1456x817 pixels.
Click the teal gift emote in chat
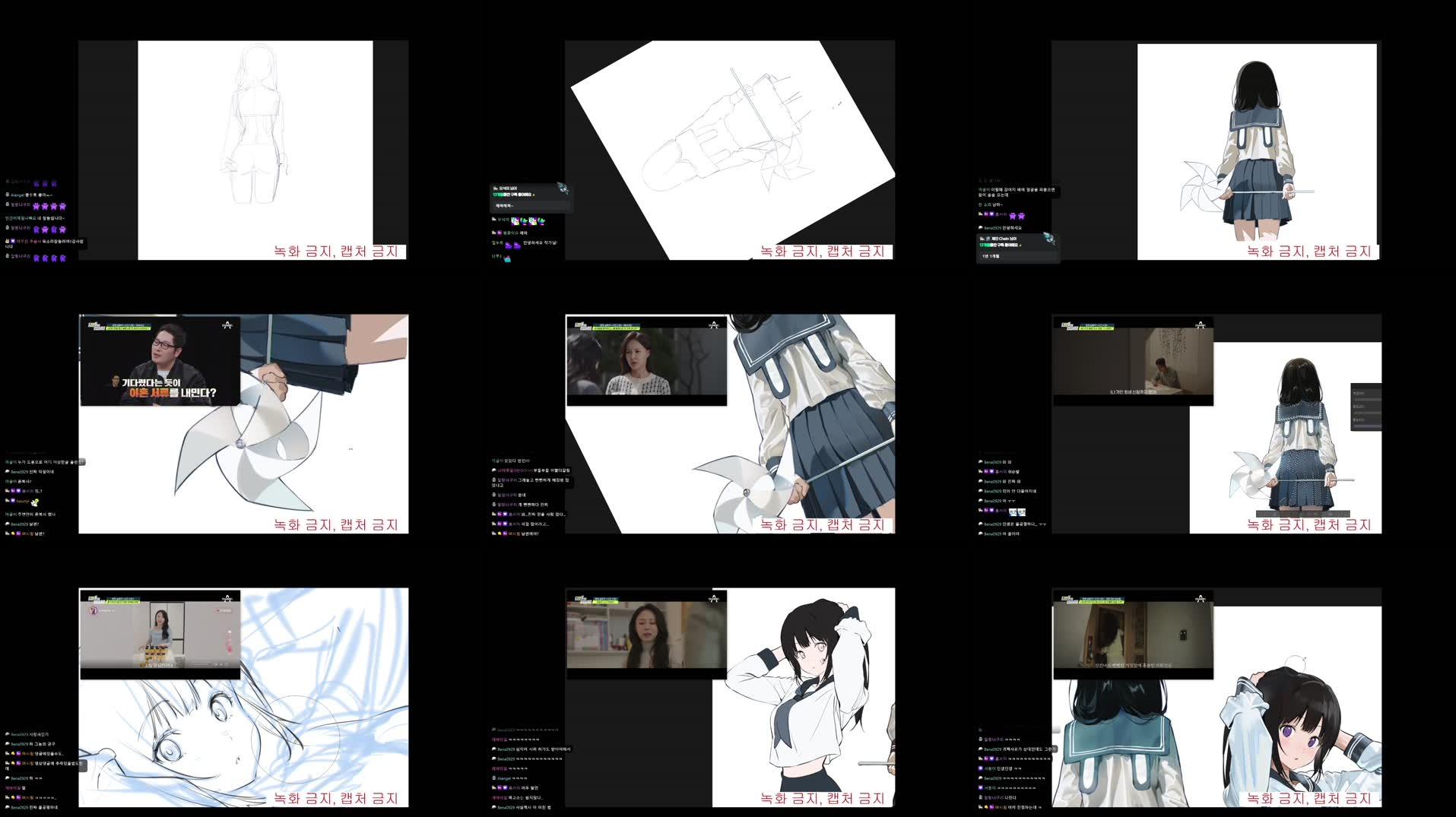(x=507, y=259)
